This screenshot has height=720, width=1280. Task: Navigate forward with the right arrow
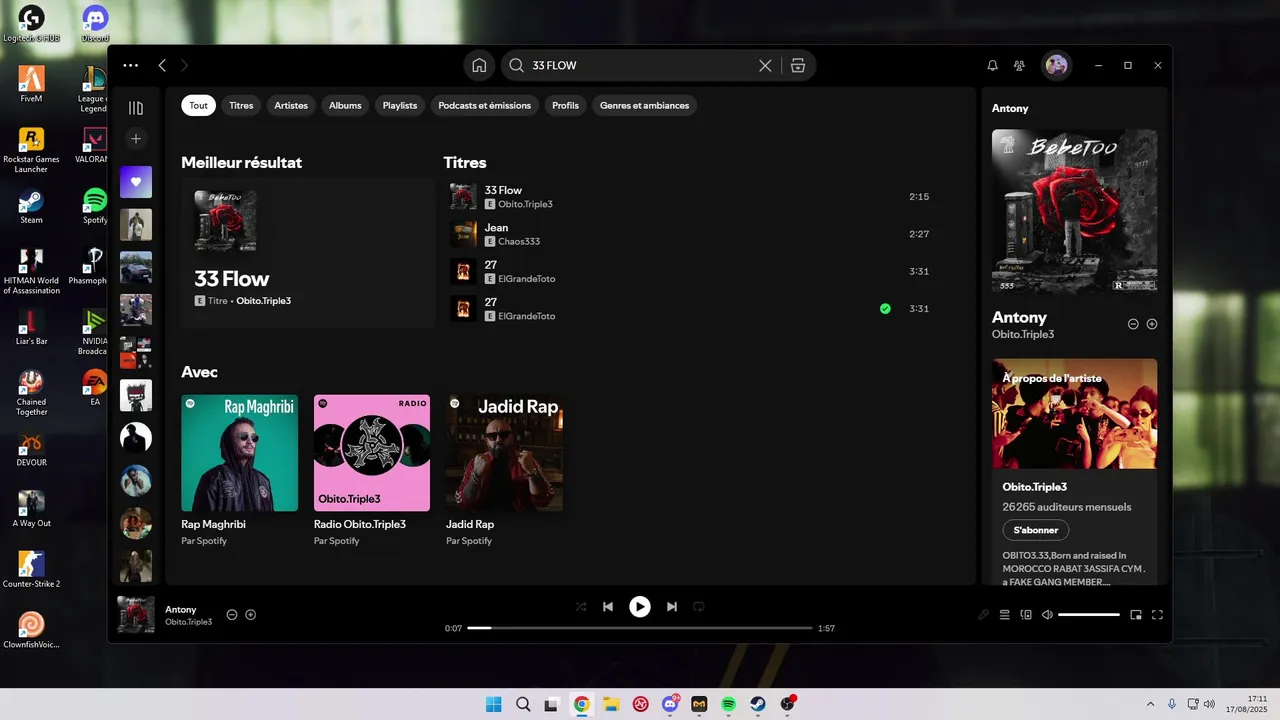(x=184, y=65)
